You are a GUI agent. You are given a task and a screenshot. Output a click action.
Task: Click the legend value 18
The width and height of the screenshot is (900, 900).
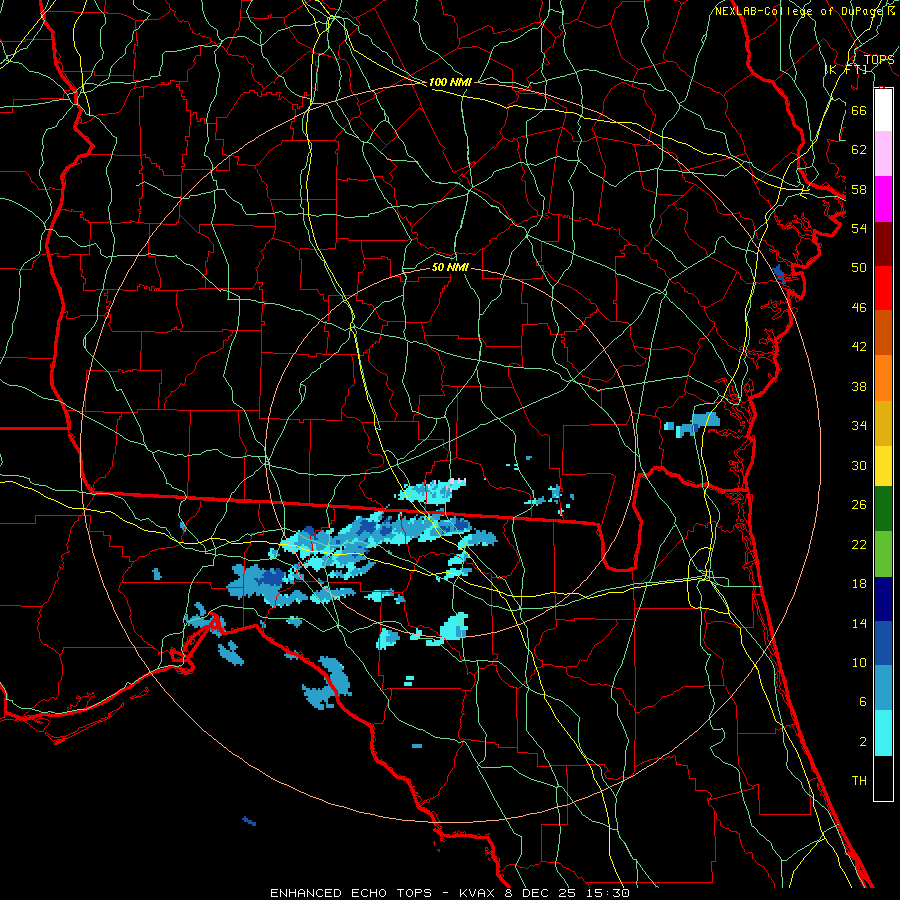click(859, 584)
